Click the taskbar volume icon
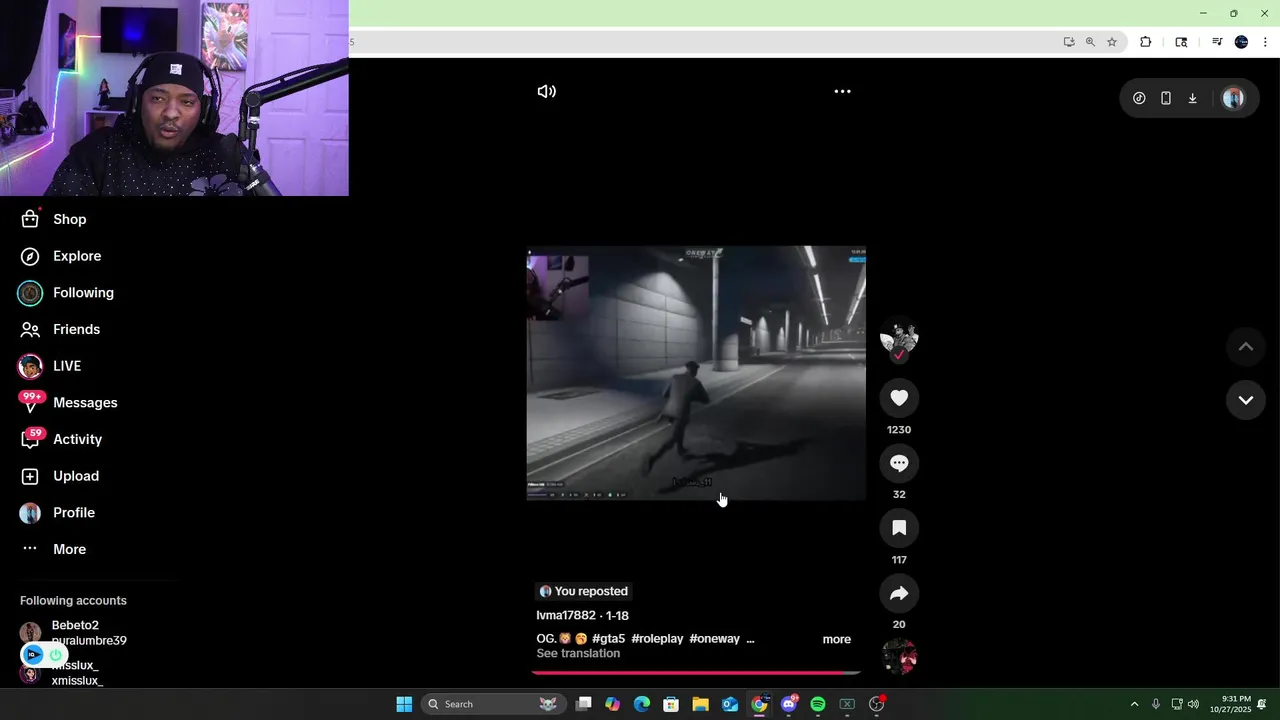 (x=1193, y=704)
